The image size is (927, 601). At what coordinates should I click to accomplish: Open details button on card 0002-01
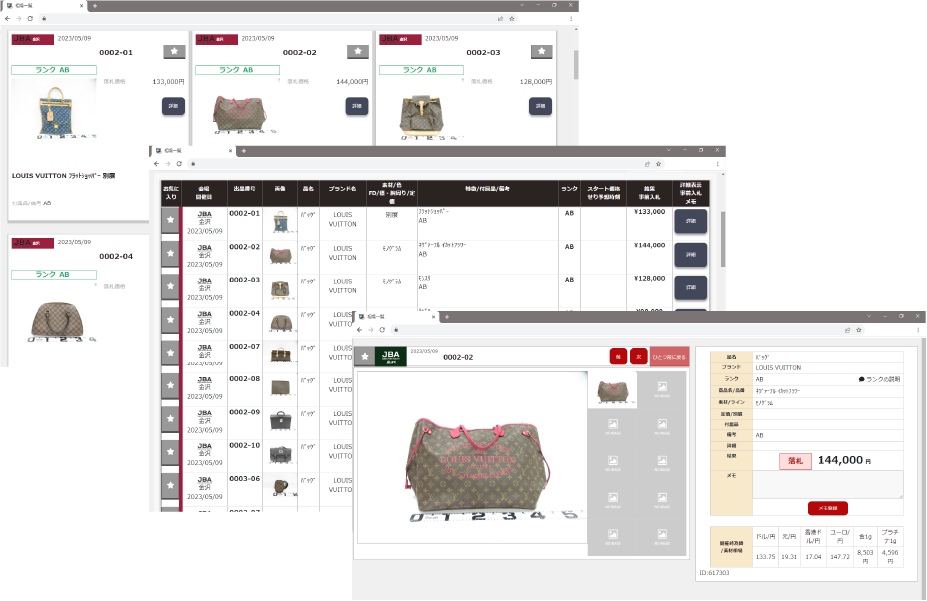click(173, 106)
